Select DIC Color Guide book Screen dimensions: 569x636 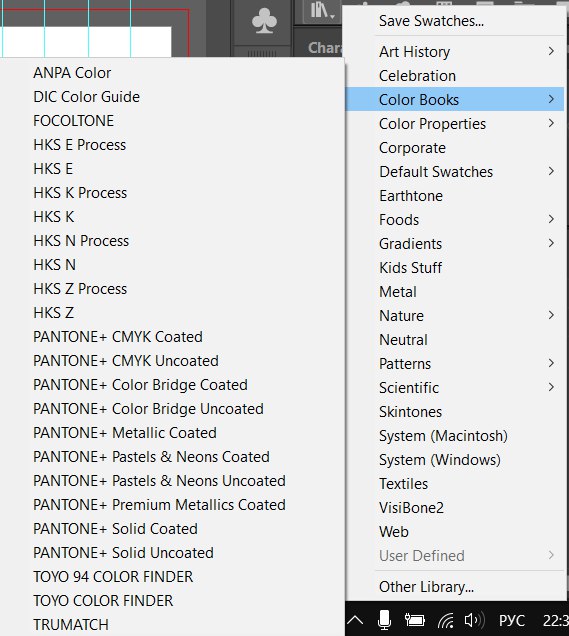click(172, 97)
